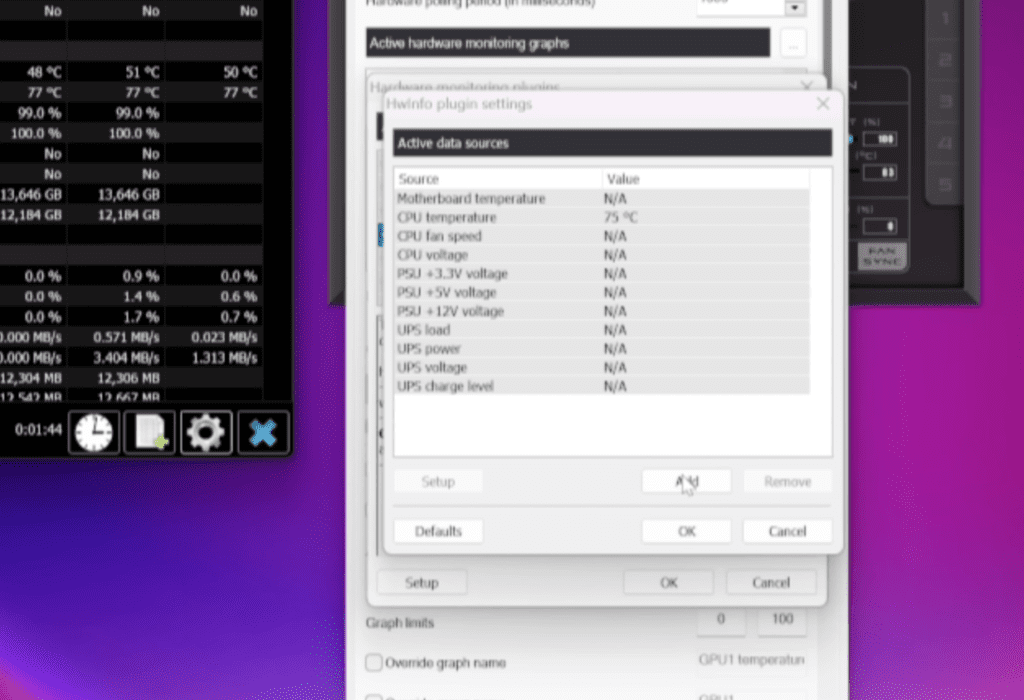Click the log-to-file document icon

(x=149, y=432)
